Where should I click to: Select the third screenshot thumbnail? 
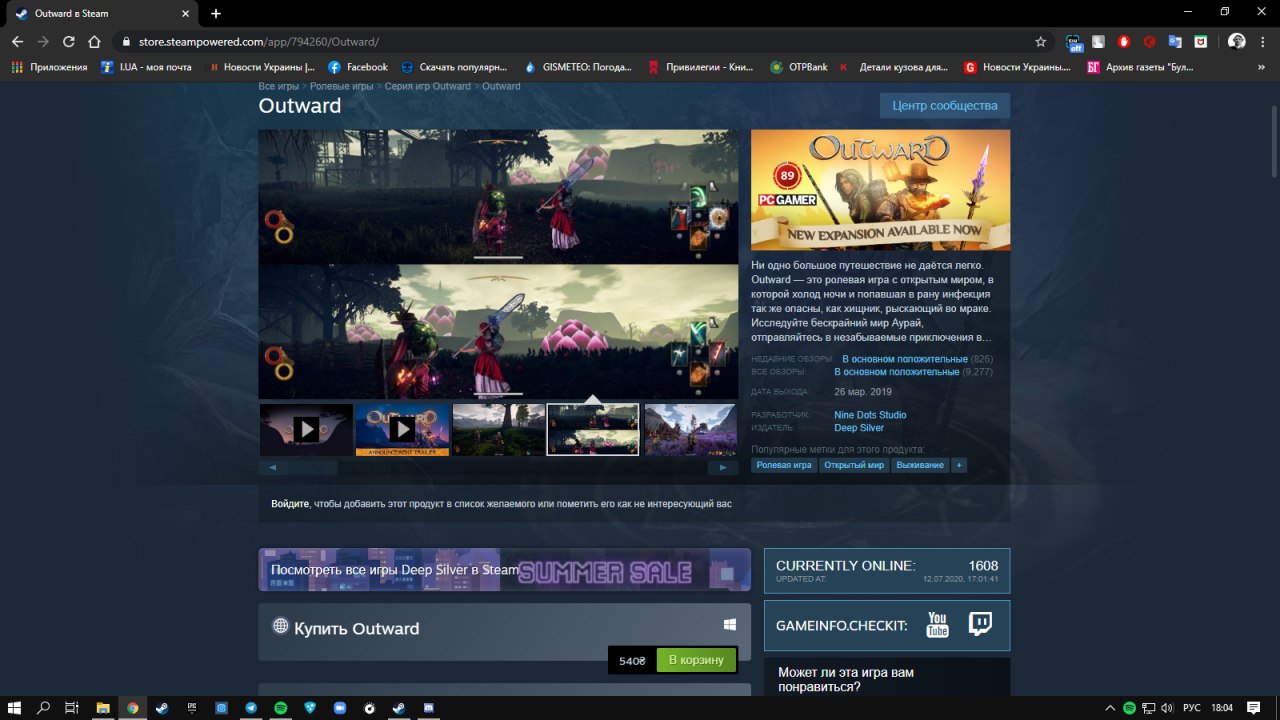click(499, 429)
